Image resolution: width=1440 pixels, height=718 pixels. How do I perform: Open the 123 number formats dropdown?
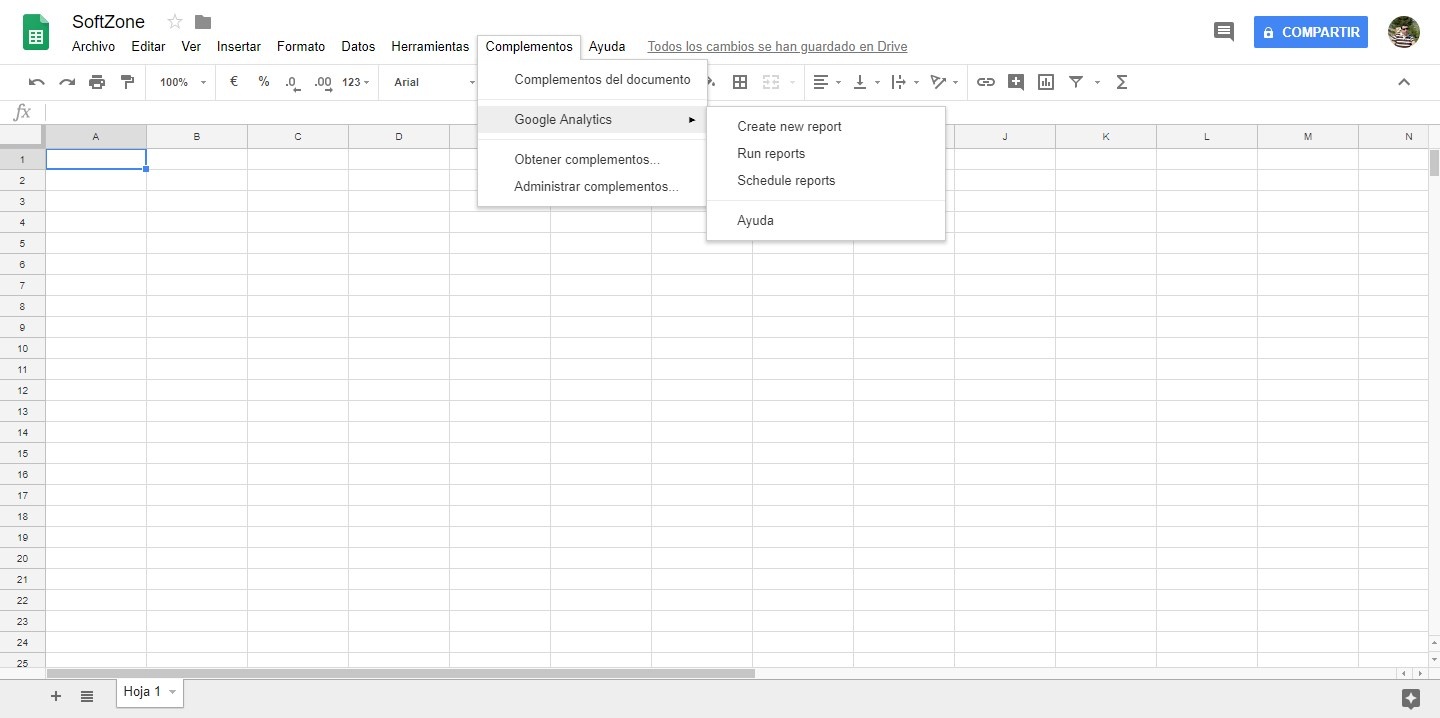click(x=355, y=82)
